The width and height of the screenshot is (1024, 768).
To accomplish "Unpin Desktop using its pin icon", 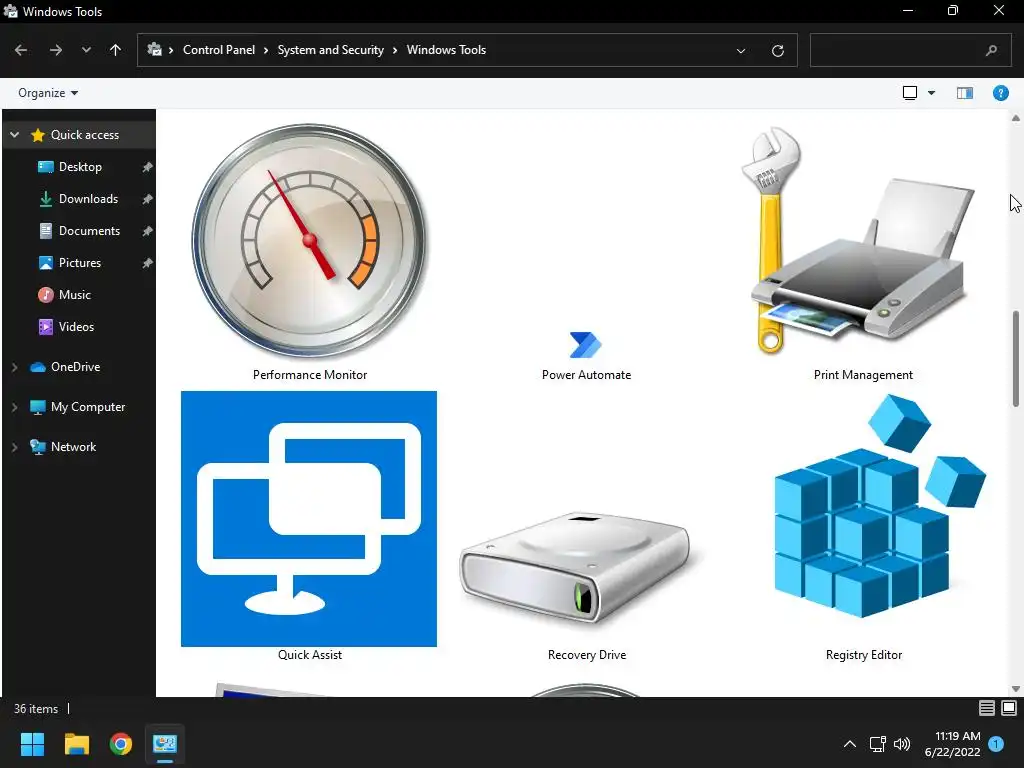I will pyautogui.click(x=148, y=167).
